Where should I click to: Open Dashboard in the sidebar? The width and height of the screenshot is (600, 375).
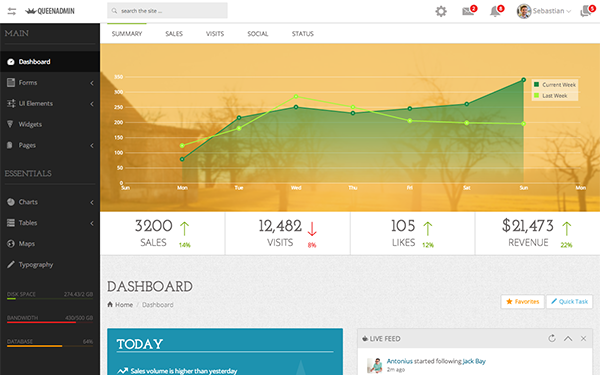click(50, 62)
